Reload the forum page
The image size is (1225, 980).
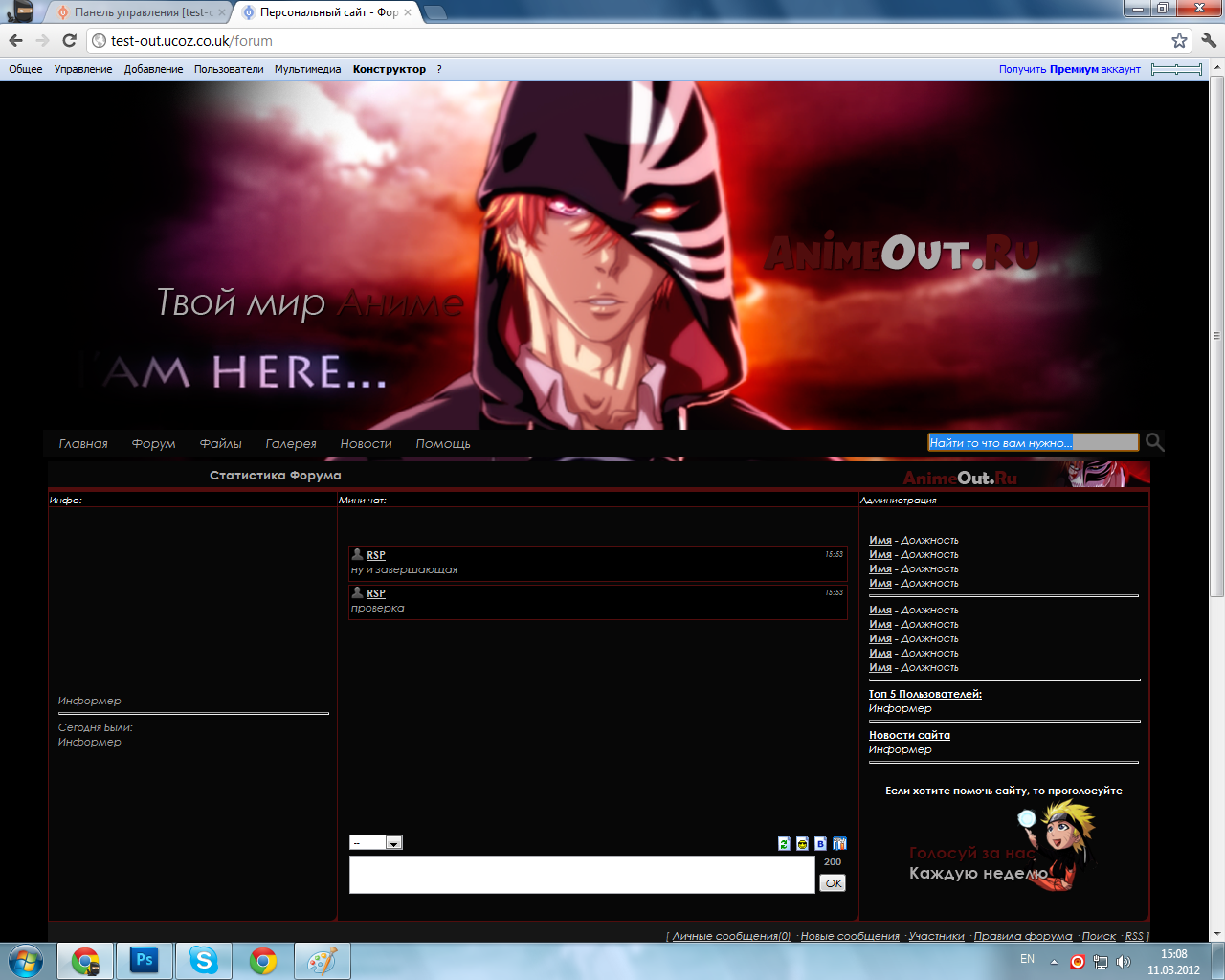pos(69,40)
